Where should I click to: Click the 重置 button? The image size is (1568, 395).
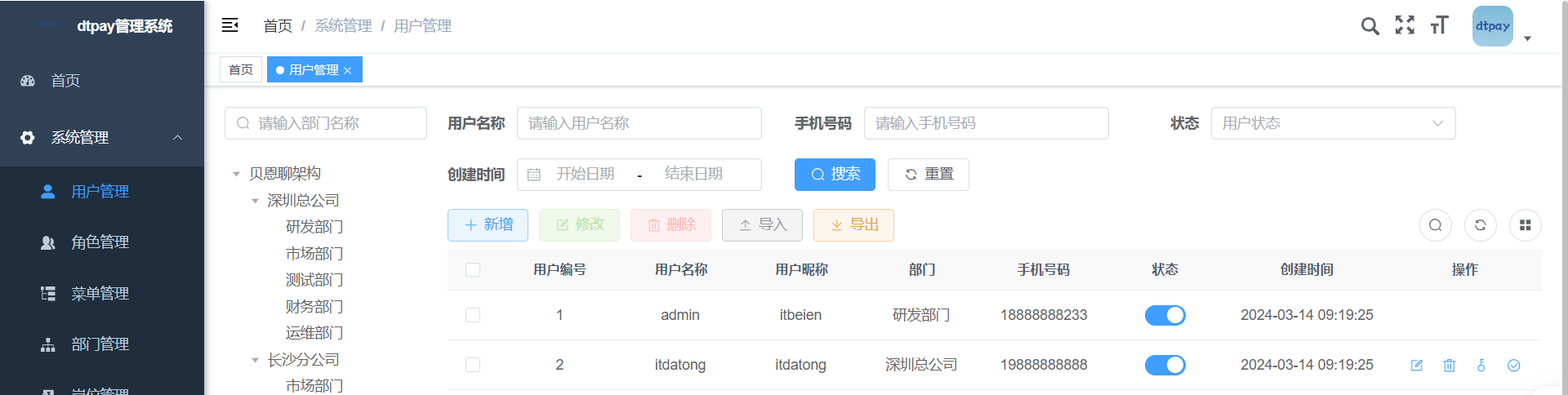pyautogui.click(x=929, y=175)
